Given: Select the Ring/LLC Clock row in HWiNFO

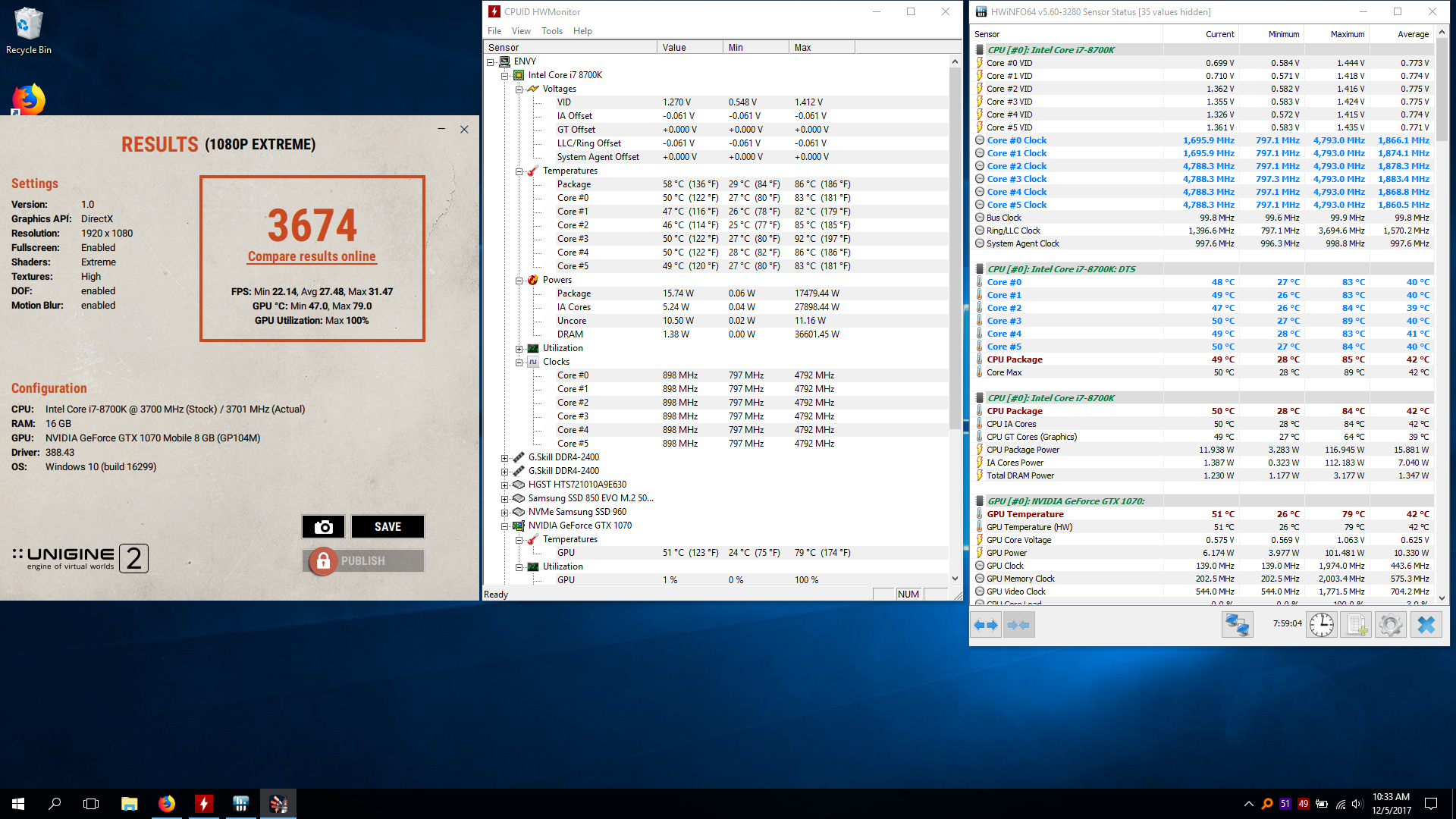Looking at the screenshot, I should [x=1203, y=231].
